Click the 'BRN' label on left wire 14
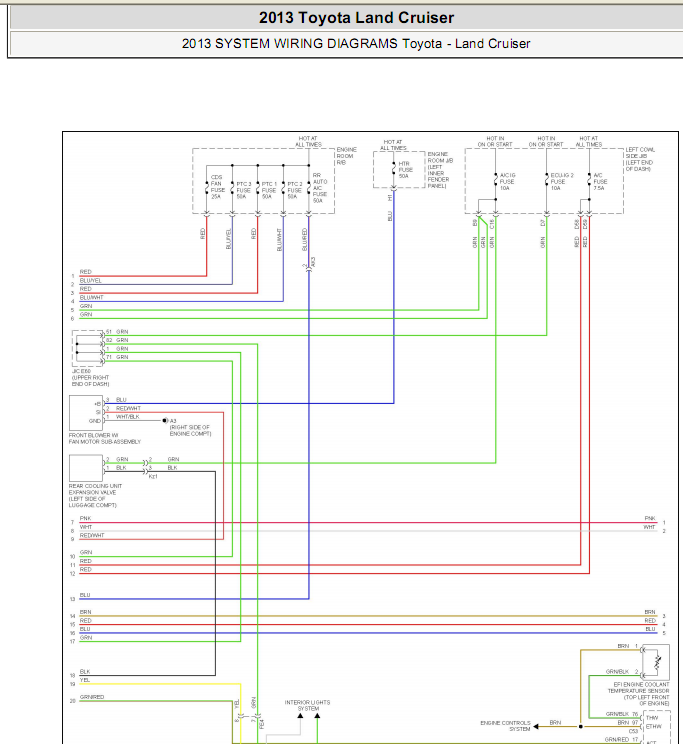Screen dimensions: 683x744 (x=85, y=612)
